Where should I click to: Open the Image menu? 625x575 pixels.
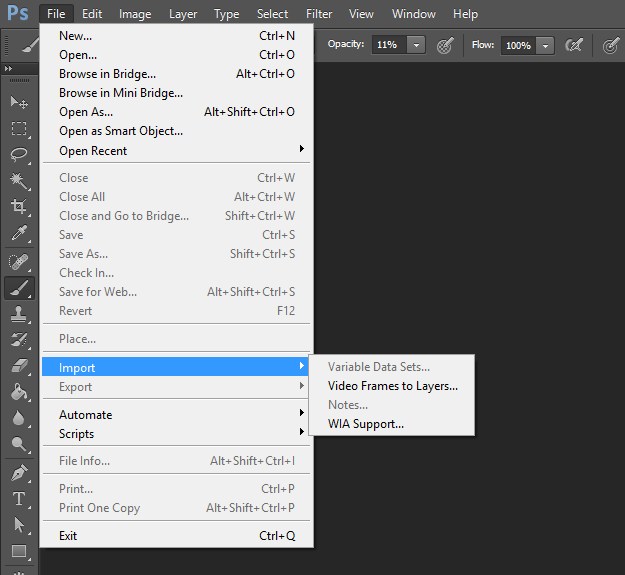click(135, 14)
